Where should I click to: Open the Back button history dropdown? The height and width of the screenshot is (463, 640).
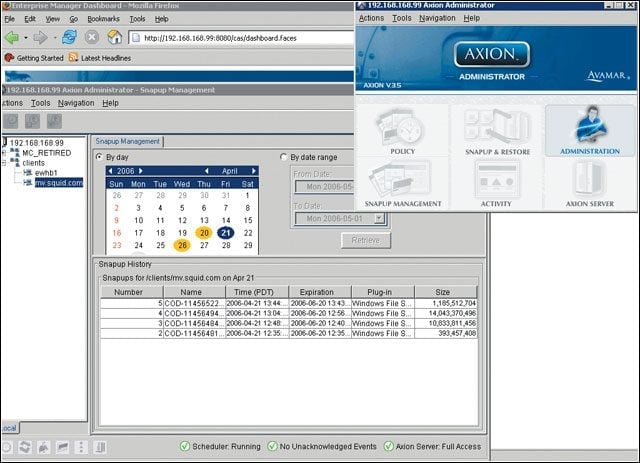pos(26,38)
